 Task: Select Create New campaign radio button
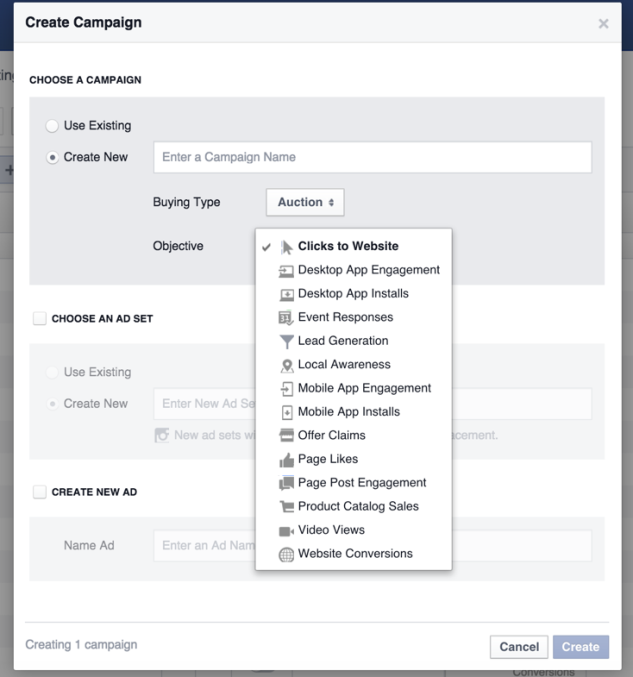tap(52, 158)
